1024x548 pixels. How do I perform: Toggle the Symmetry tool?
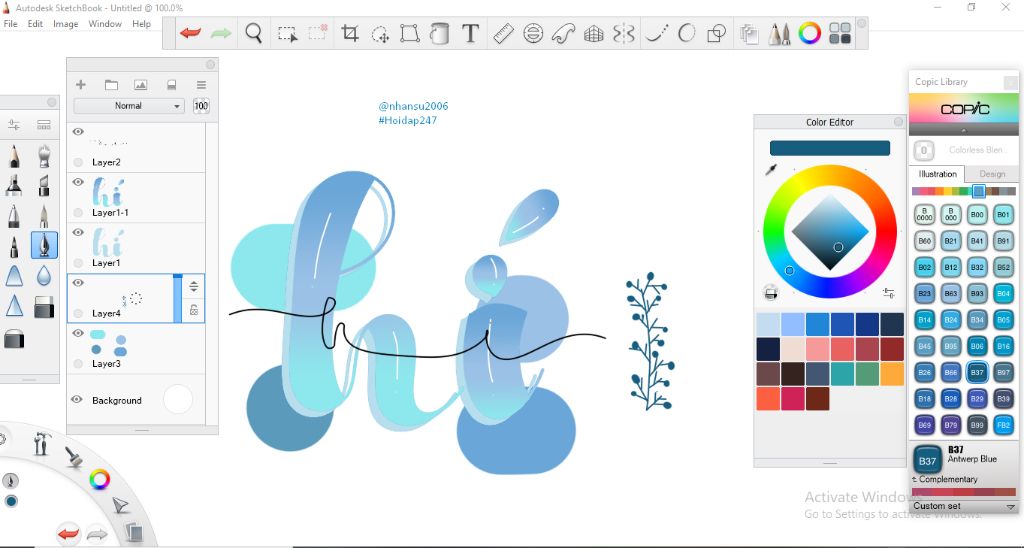pyautogui.click(x=624, y=33)
